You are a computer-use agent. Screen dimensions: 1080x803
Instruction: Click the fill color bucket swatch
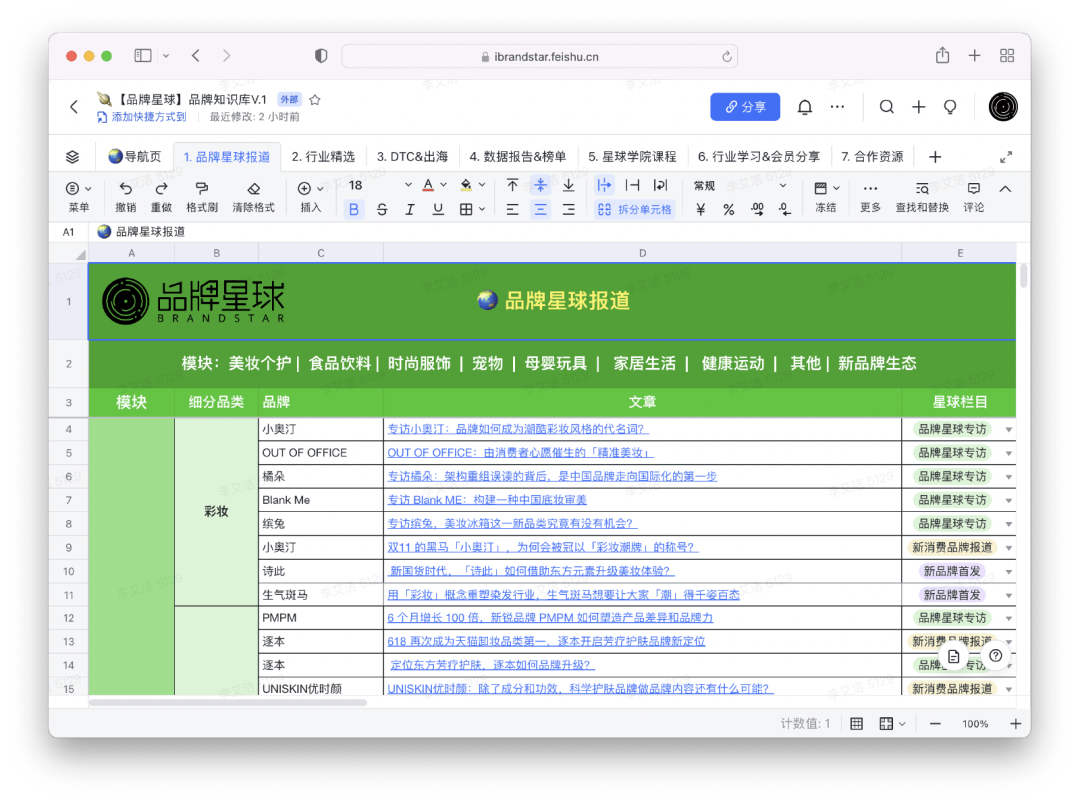tap(466, 185)
